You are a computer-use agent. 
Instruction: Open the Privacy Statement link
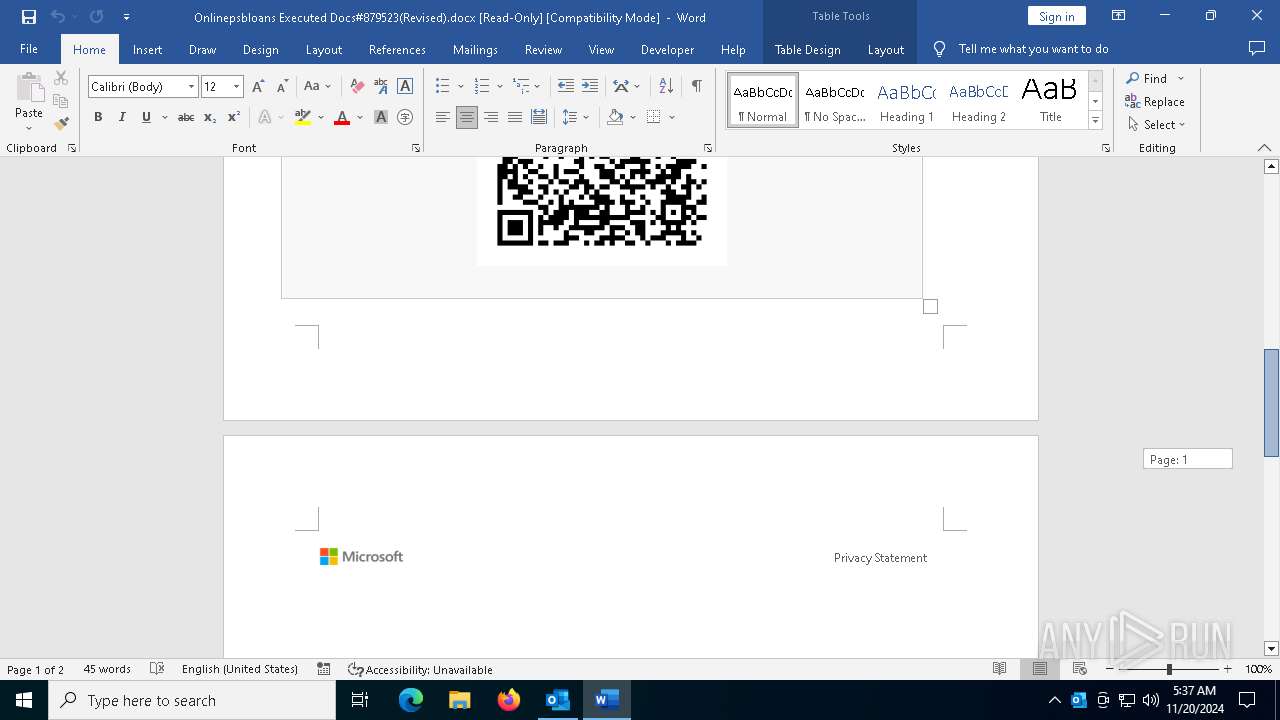tap(880, 558)
